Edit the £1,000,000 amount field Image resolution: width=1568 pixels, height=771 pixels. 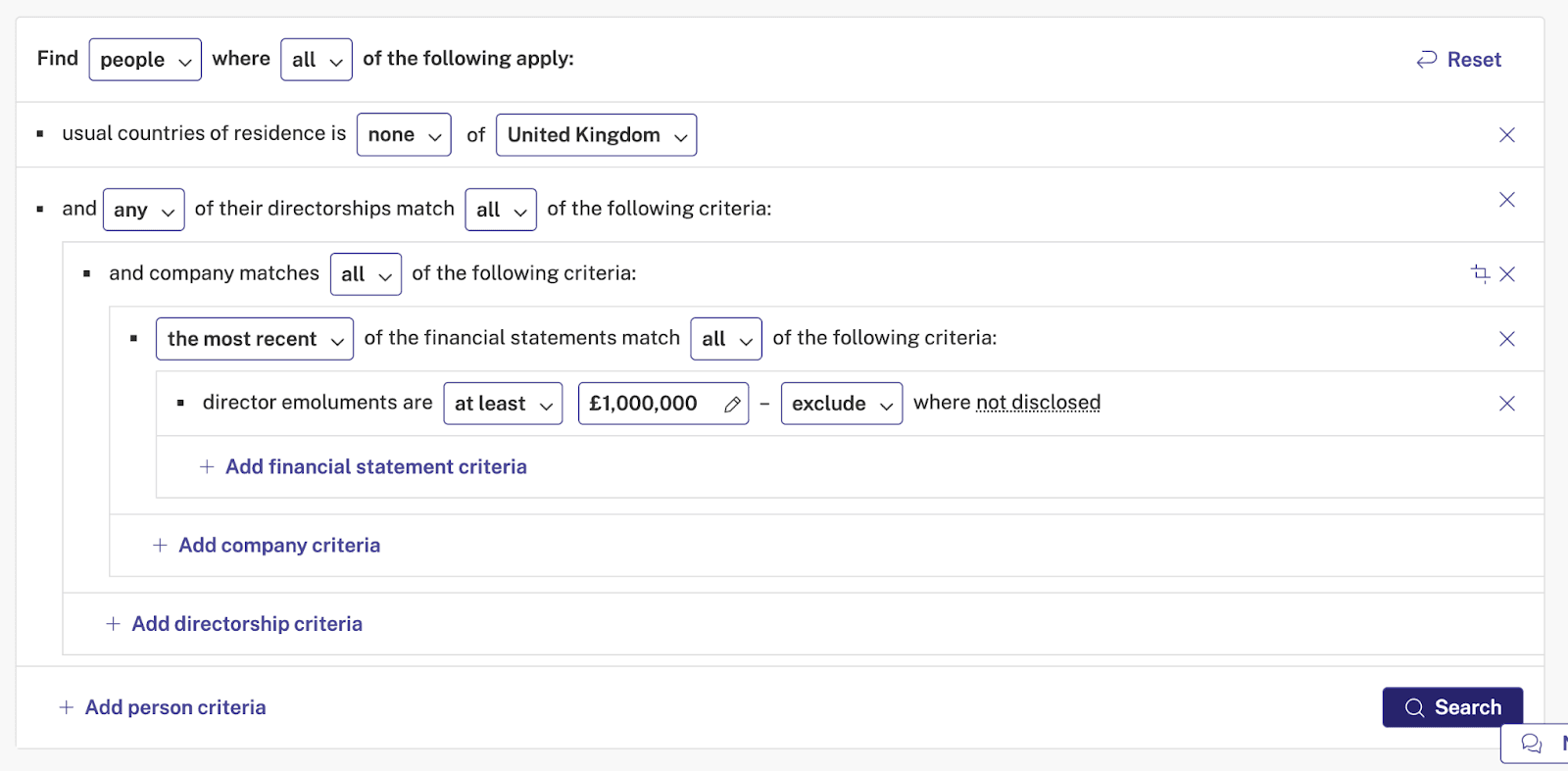(x=663, y=404)
